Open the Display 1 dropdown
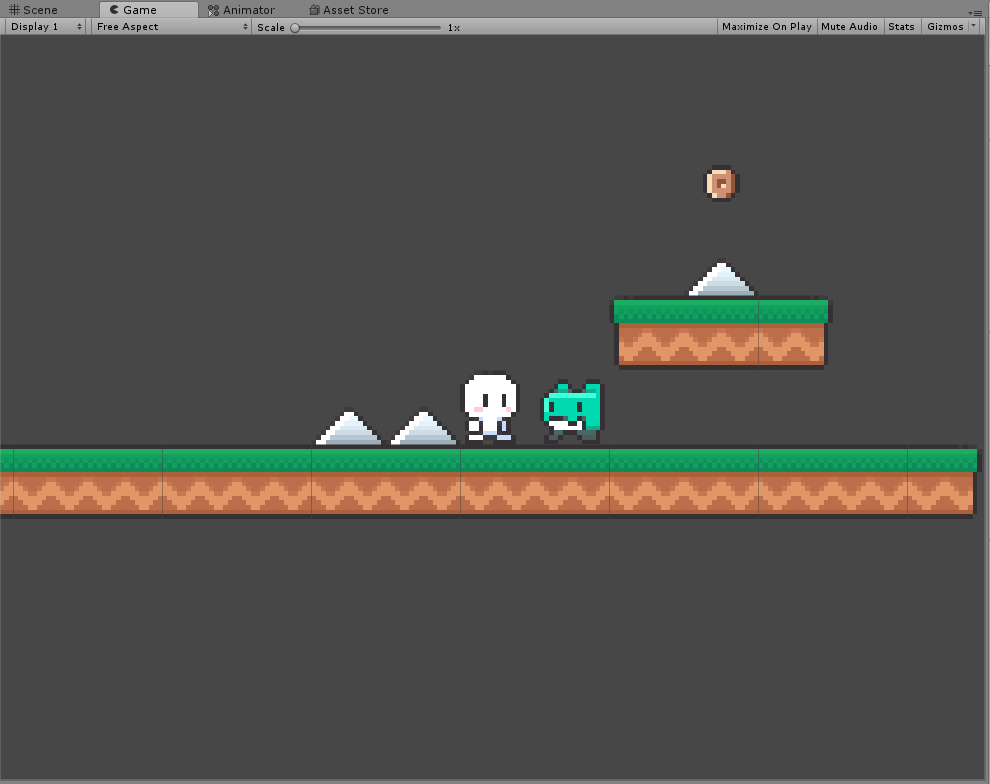The image size is (990, 784). point(45,27)
